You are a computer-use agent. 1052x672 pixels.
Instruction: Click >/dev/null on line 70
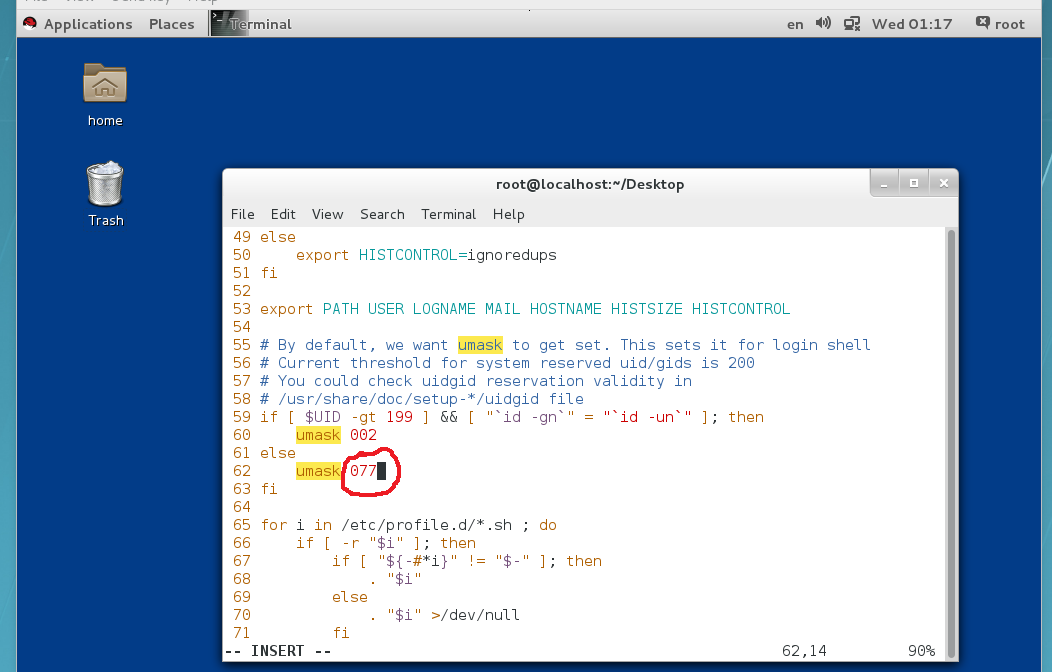click(x=475, y=614)
